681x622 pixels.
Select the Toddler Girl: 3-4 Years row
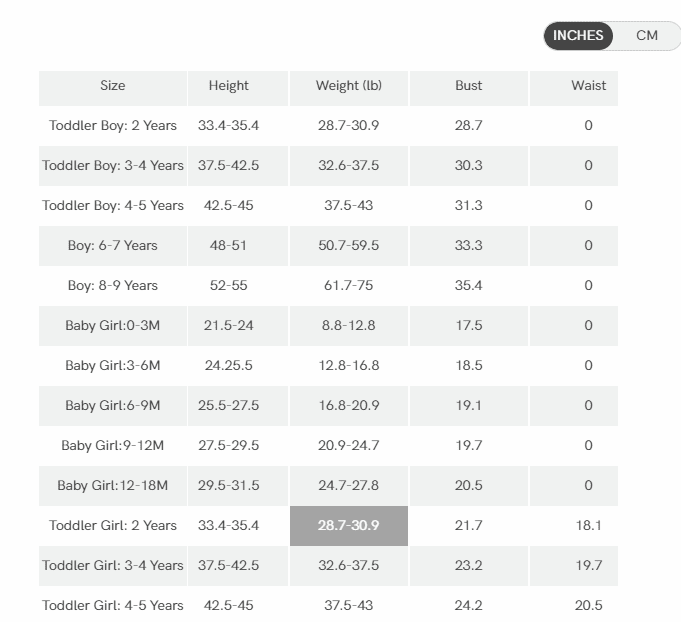coord(113,566)
